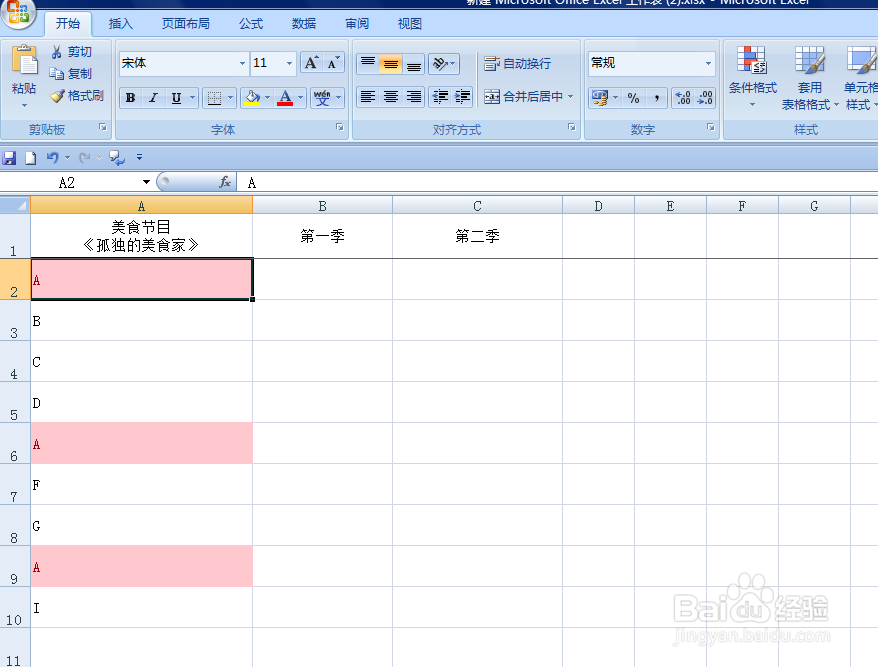The height and width of the screenshot is (667, 878).
Task: Switch to 页面布局 Page Layout tab
Action: point(185,24)
